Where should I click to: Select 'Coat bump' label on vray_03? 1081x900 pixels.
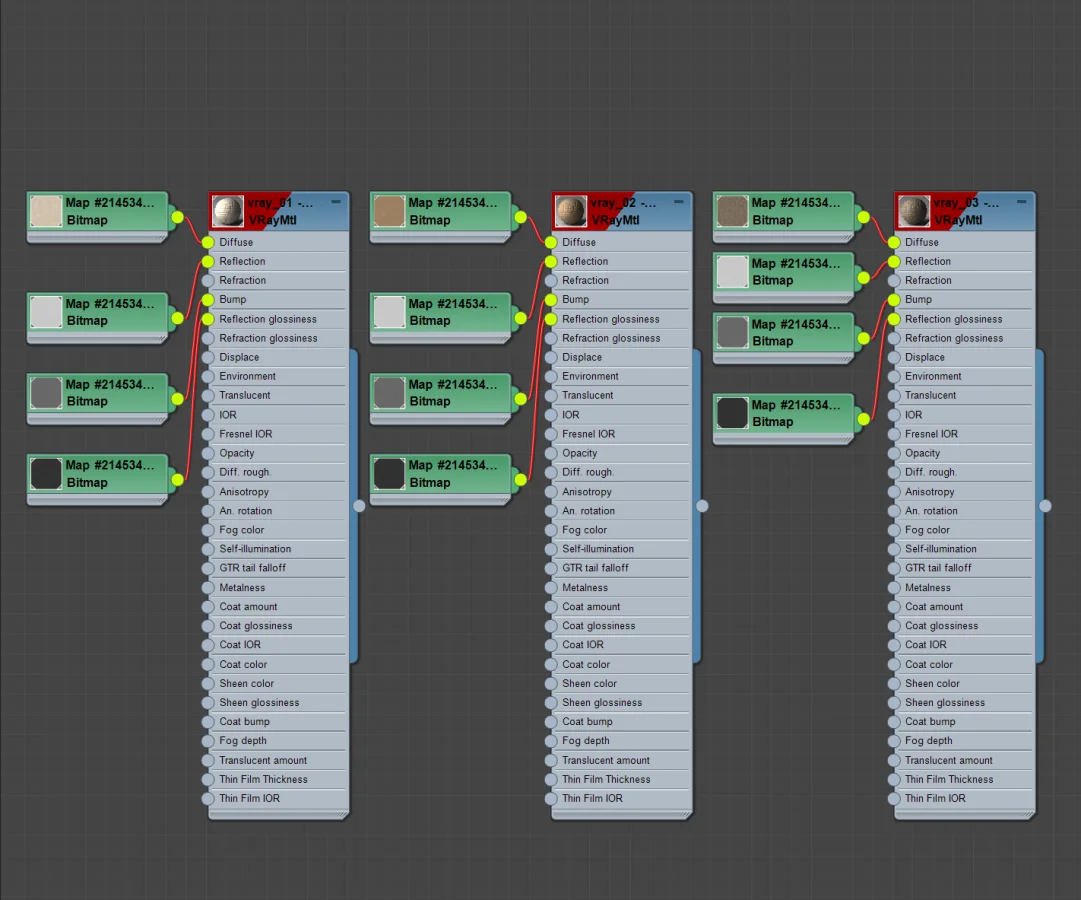pos(930,721)
